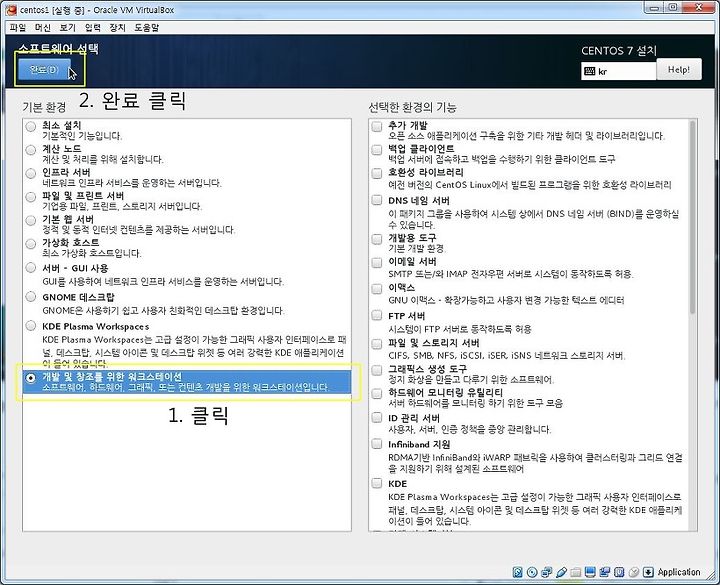Viewport: 720px width, 585px height.
Task: Check the KDE add-on checkbox
Action: point(377,483)
